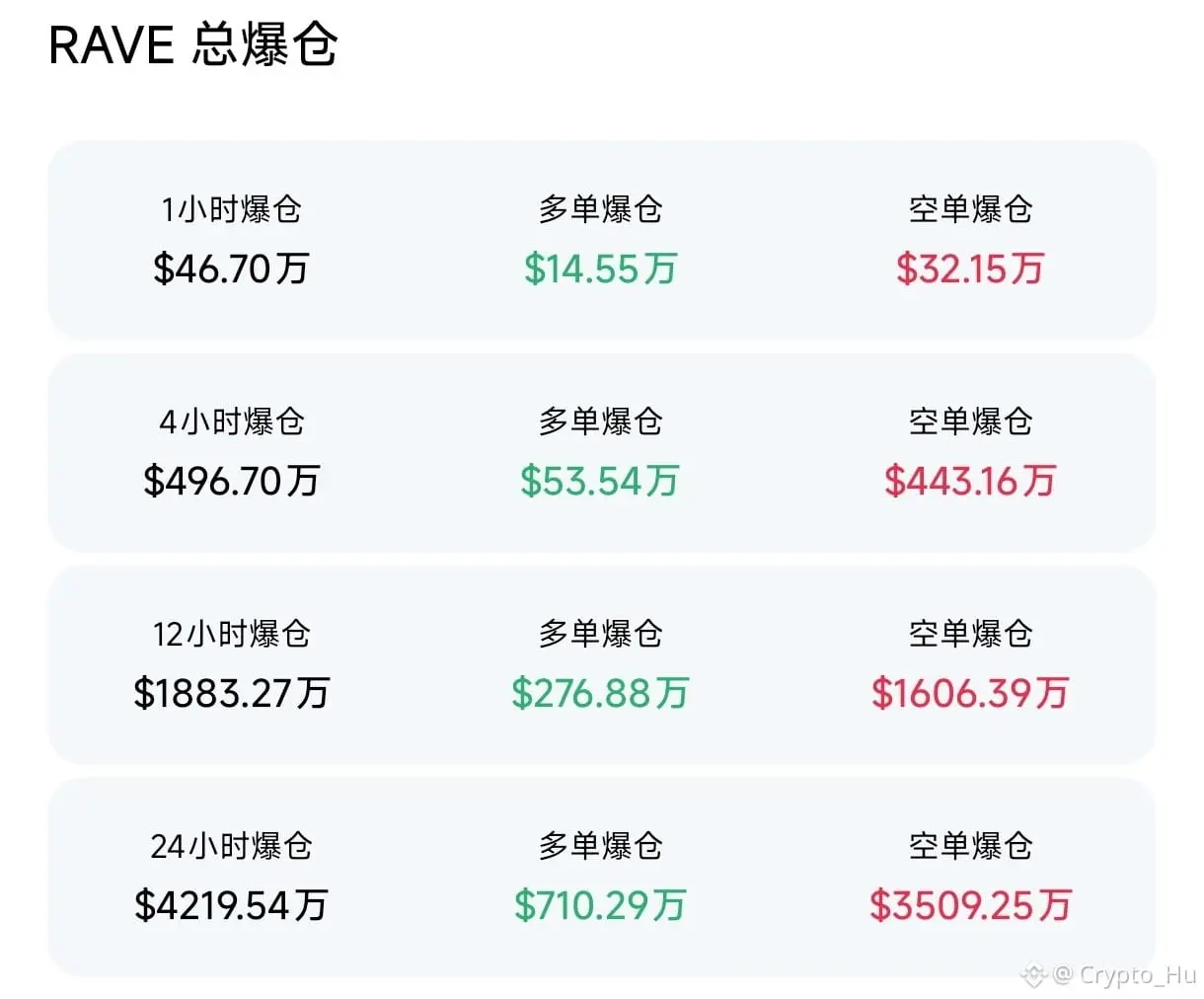Click the Binance watermark logo icon
The image size is (1204, 999).
click(1033, 975)
